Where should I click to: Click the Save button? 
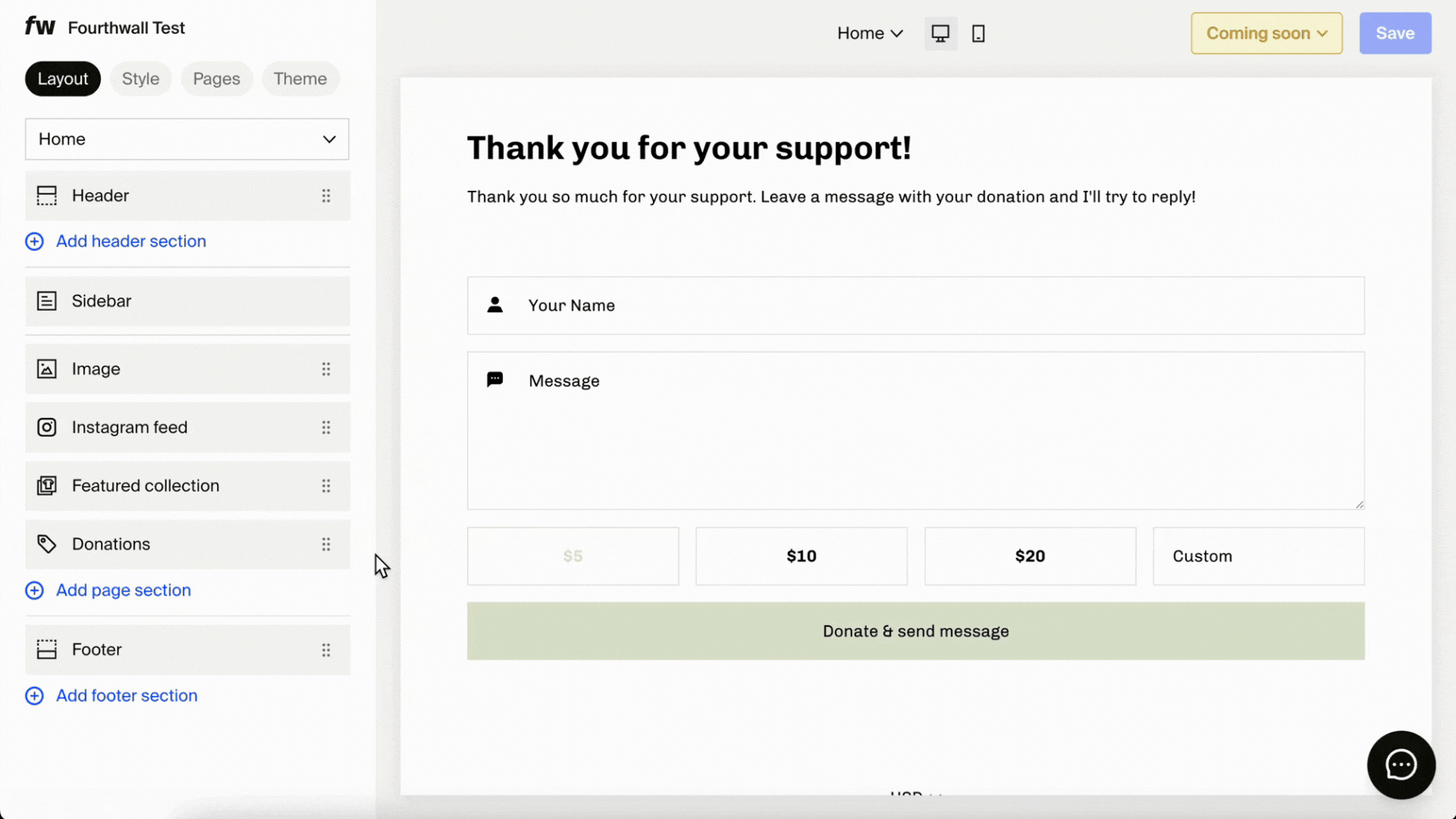pyautogui.click(x=1395, y=33)
